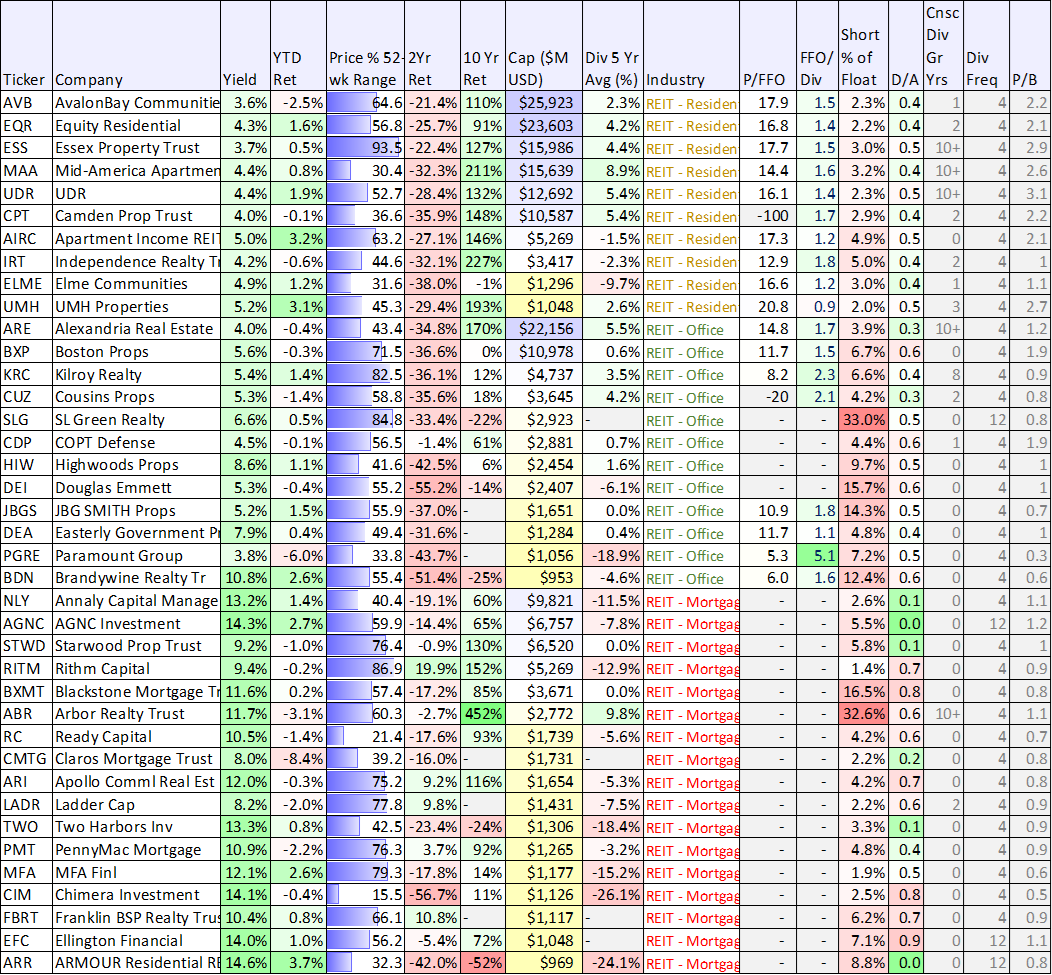Click the 5.1 FFO/Div cell for PGRE
The image size is (1052, 975).
pyautogui.click(x=817, y=556)
